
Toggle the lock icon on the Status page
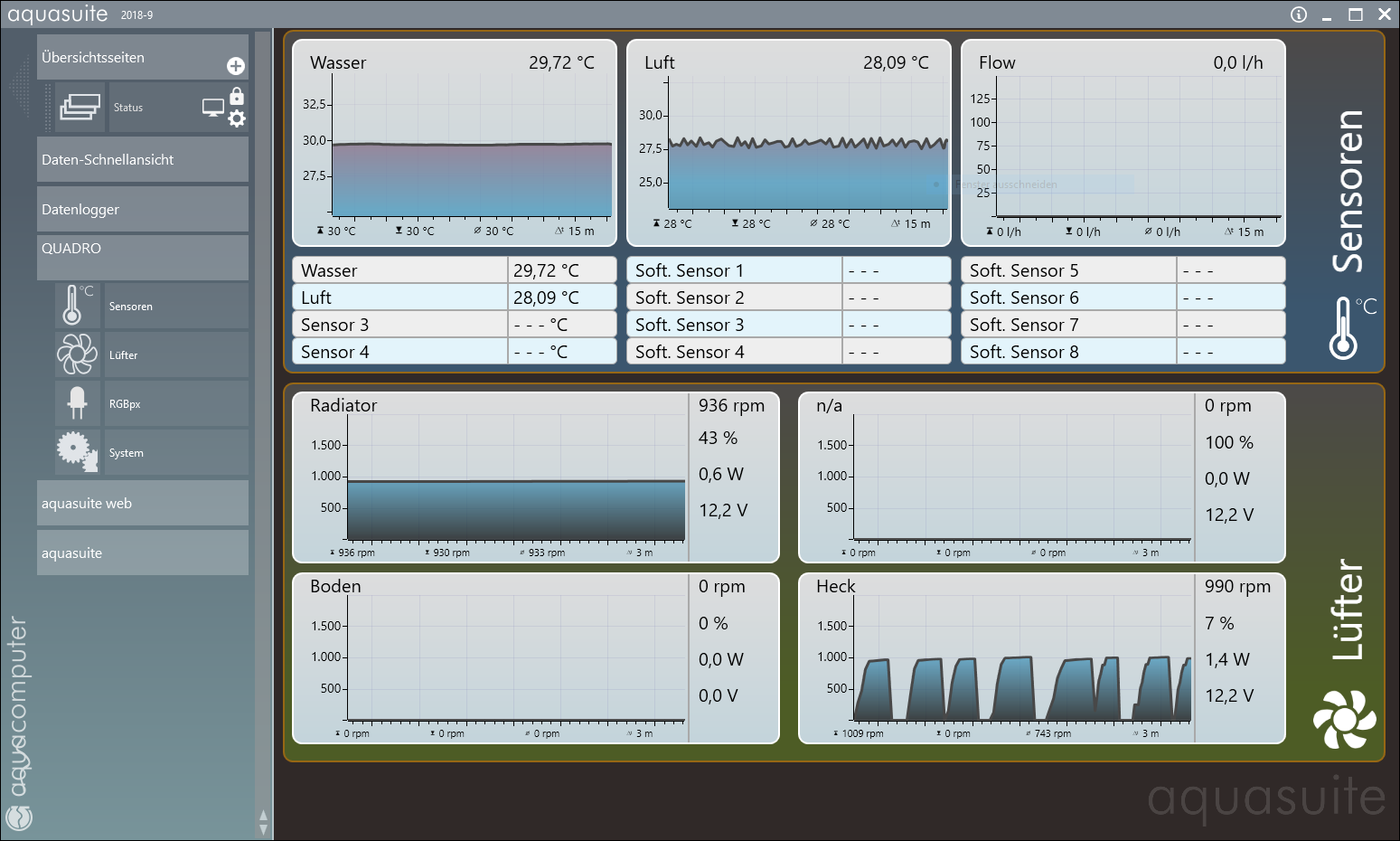[x=237, y=95]
